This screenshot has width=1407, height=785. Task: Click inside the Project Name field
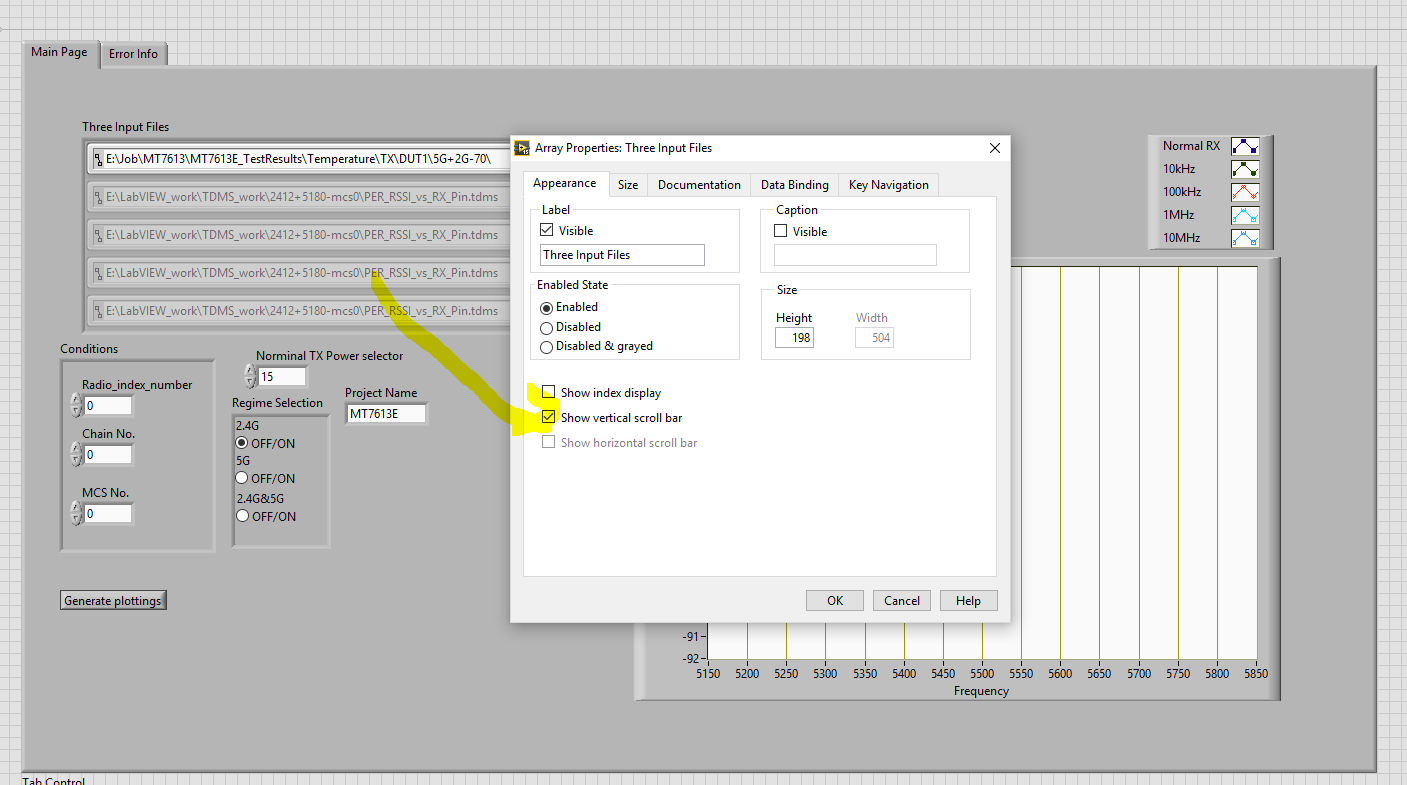pos(386,412)
